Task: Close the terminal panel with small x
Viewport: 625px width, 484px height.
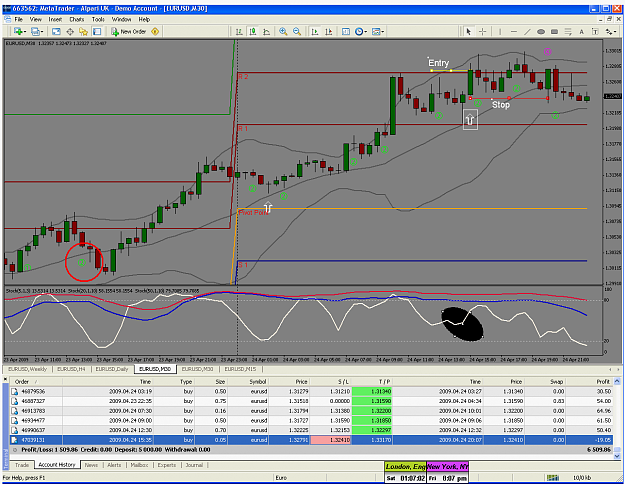Action: tap(5, 379)
